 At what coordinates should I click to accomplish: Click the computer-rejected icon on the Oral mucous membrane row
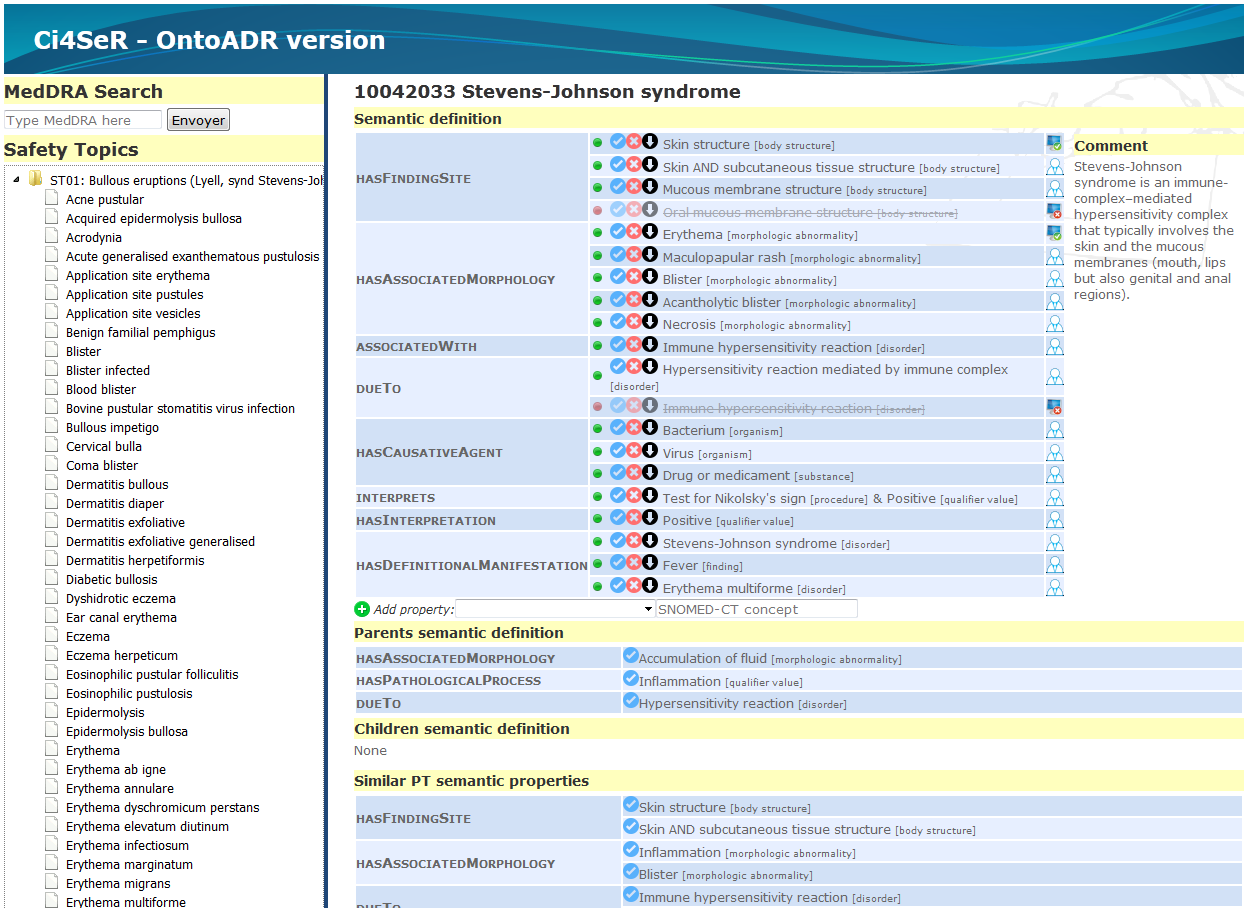click(1054, 211)
